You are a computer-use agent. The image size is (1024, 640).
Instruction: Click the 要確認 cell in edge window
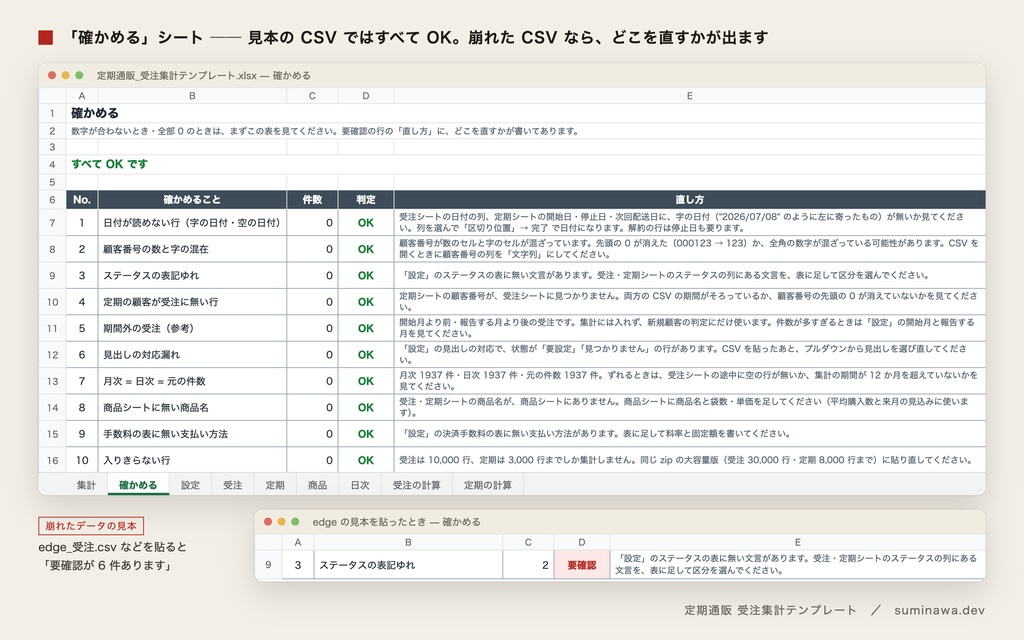(x=581, y=565)
